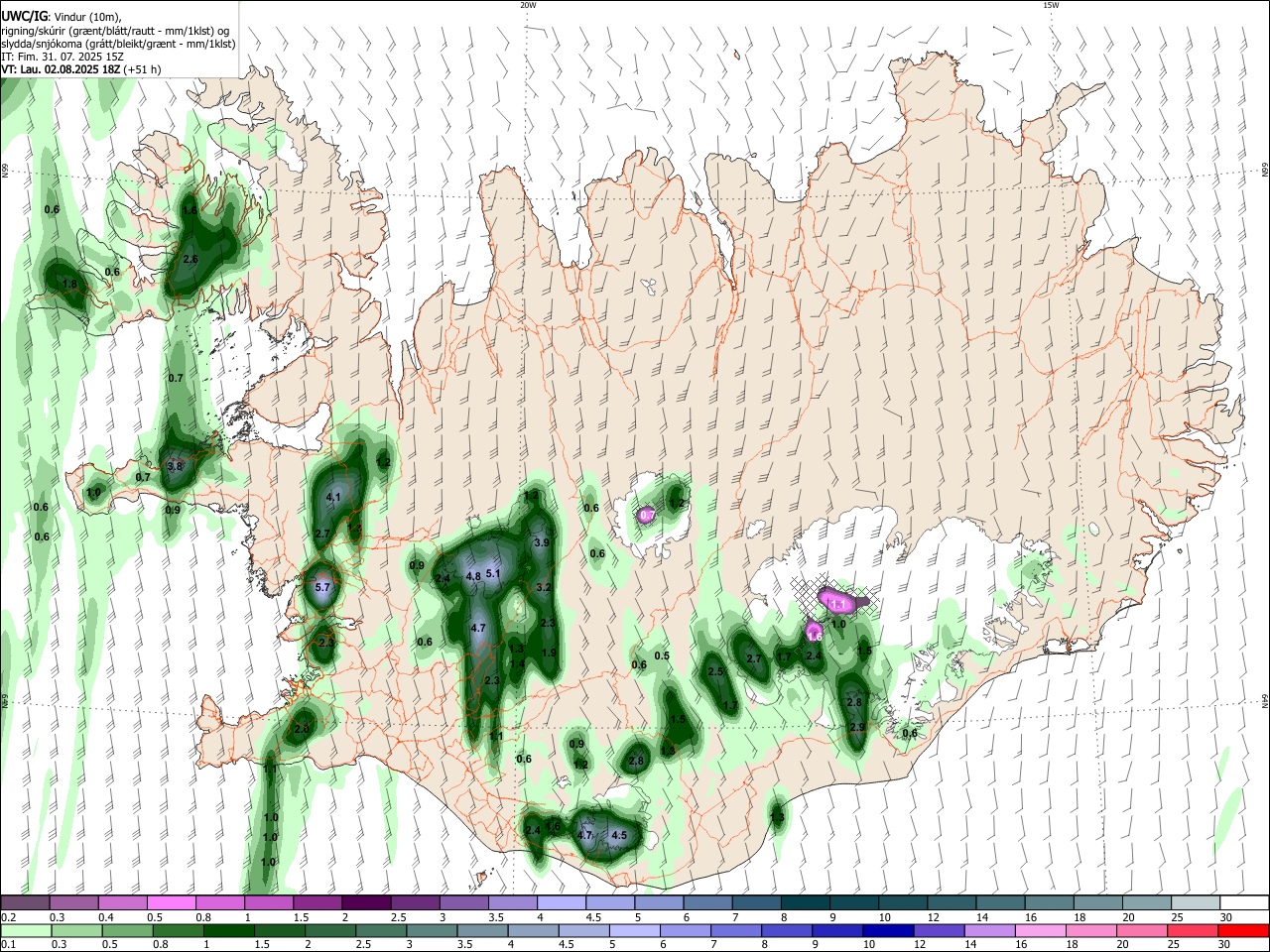1270x952 pixels.
Task: Choose the darkest purple swatch in the snow legend
Action: pos(365,902)
